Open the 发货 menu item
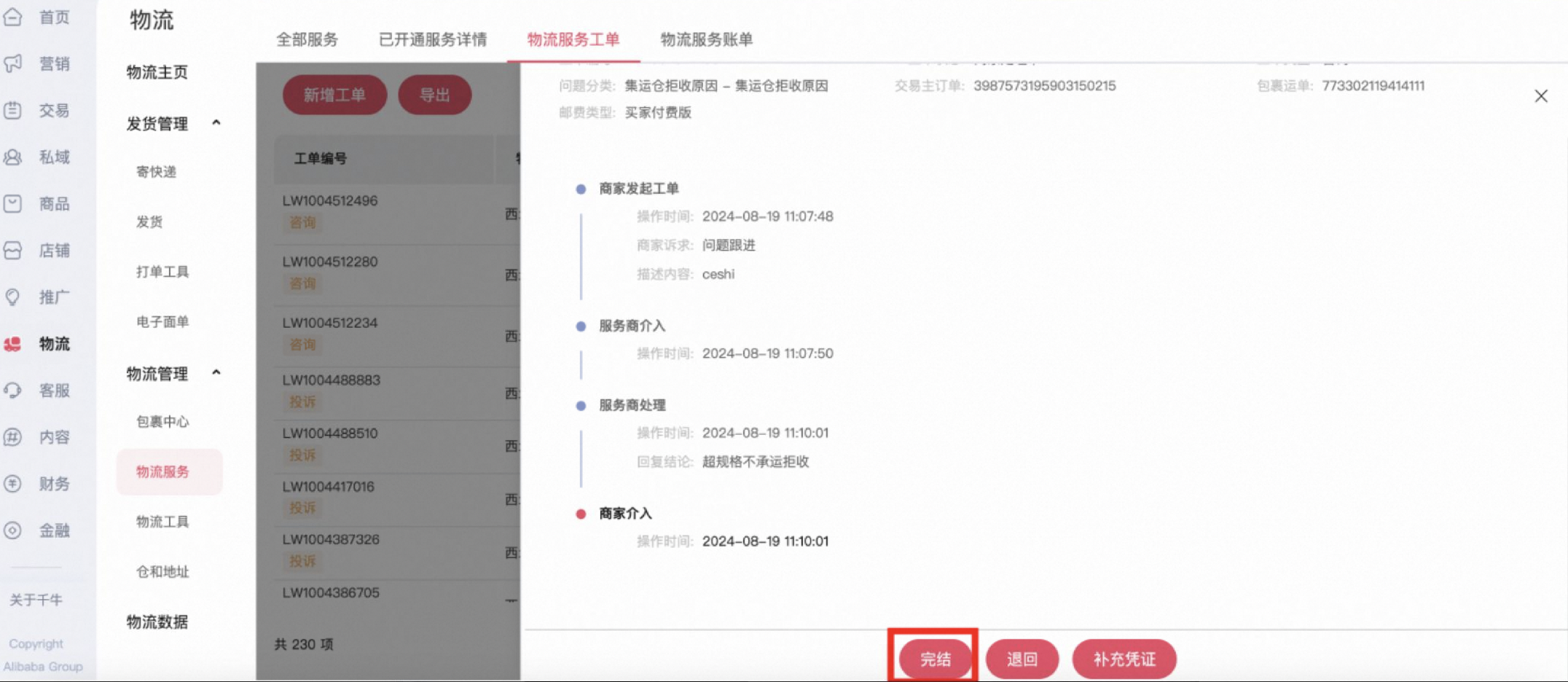 click(149, 222)
